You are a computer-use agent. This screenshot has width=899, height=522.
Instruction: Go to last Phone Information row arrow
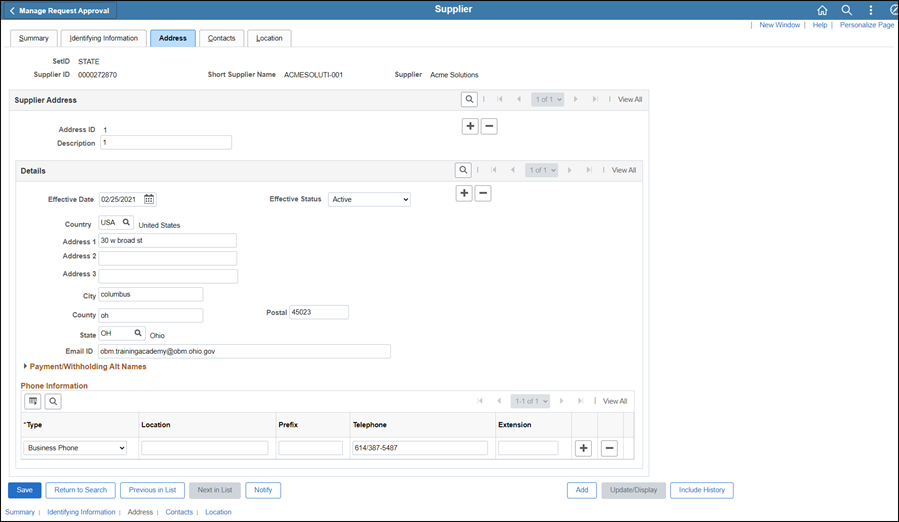(580, 401)
